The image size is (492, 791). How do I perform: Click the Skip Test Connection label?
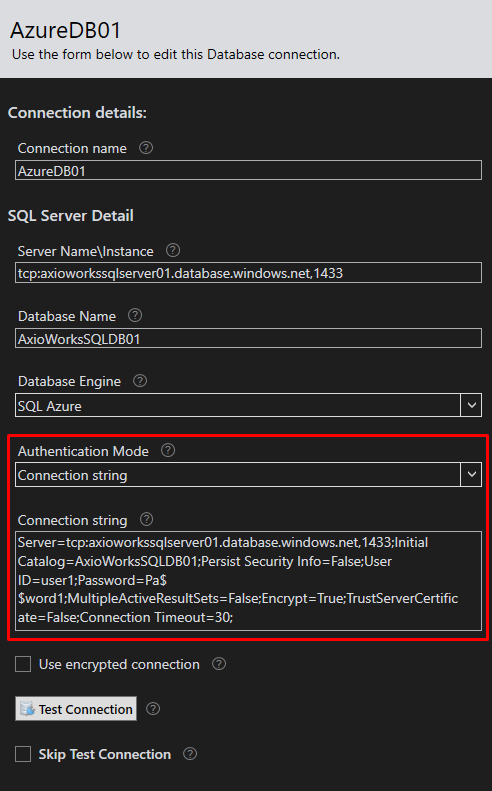click(104, 754)
